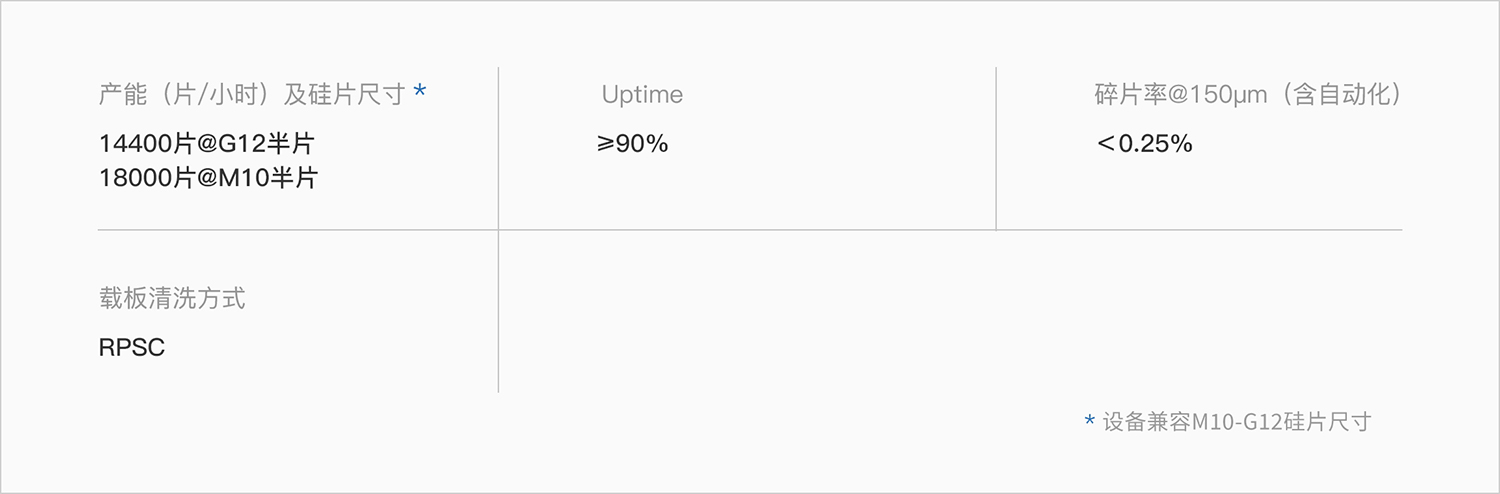Image resolution: width=1500 pixels, height=494 pixels.
Task: Click the "≥" symbol before 90%
Action: [x=606, y=144]
